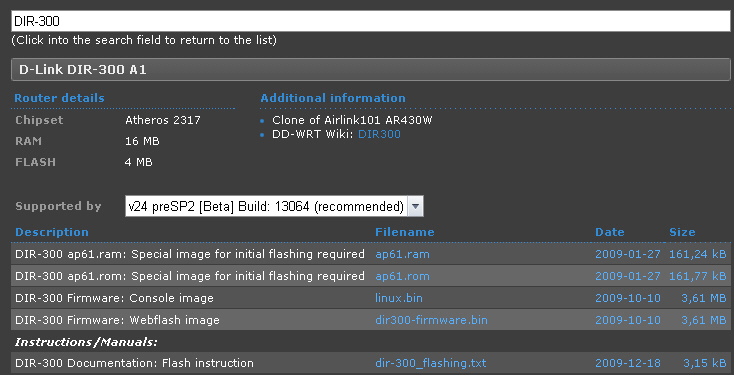734x375 pixels.
Task: Click the return-to-list hint below search
Action: point(144,40)
